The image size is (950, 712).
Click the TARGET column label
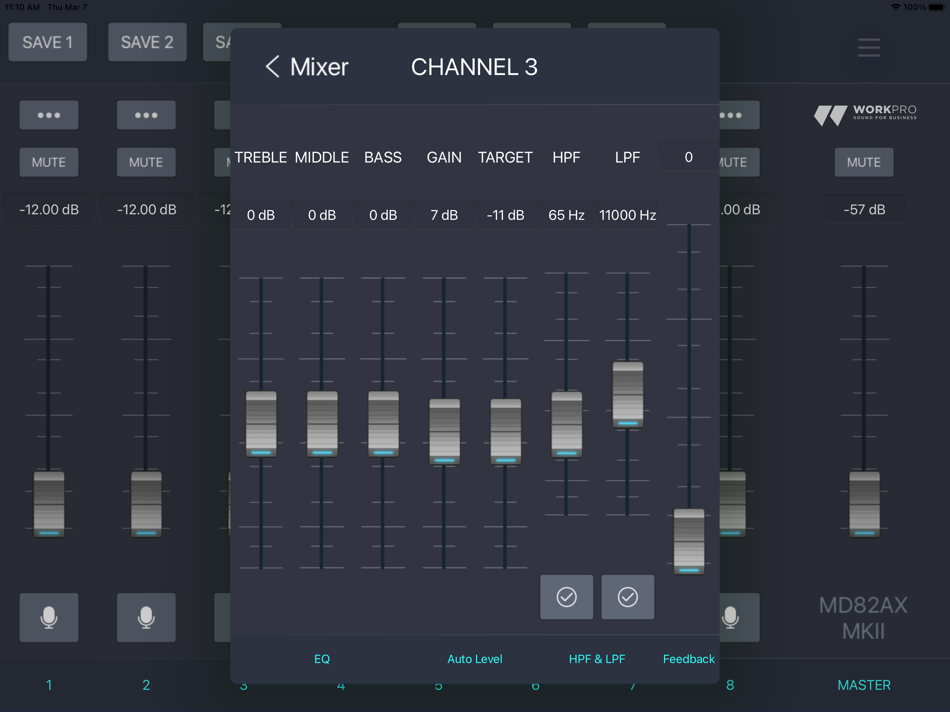pos(505,158)
